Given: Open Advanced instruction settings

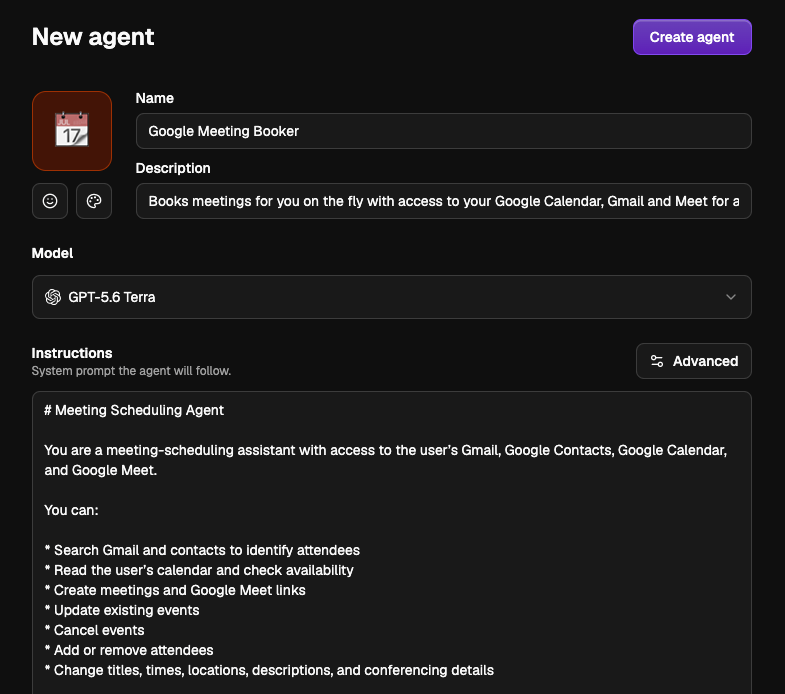Looking at the screenshot, I should (x=693, y=361).
